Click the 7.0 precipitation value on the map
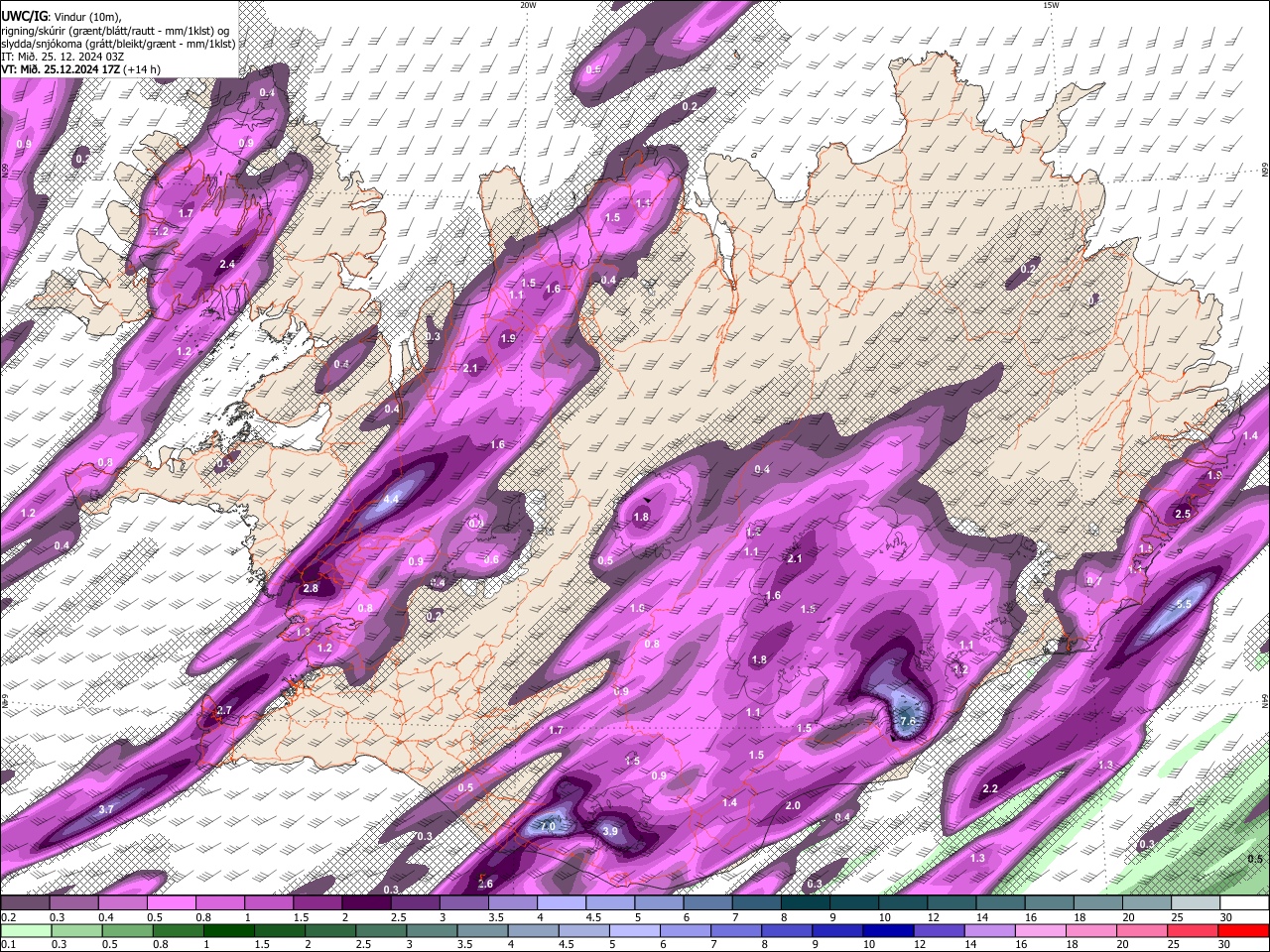1270x952 pixels. pyautogui.click(x=548, y=826)
